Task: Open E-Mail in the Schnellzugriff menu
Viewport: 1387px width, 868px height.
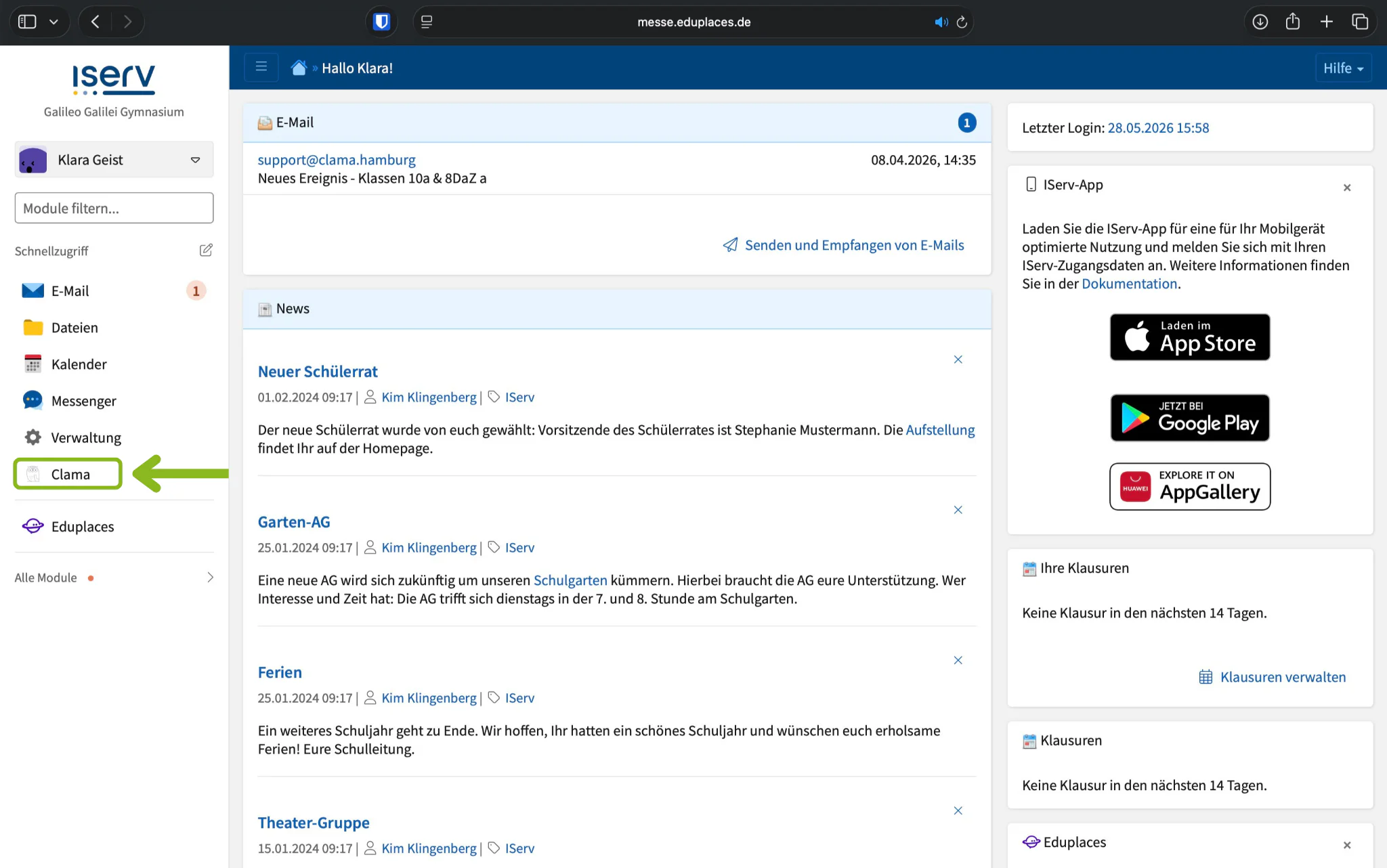Action: pos(114,291)
